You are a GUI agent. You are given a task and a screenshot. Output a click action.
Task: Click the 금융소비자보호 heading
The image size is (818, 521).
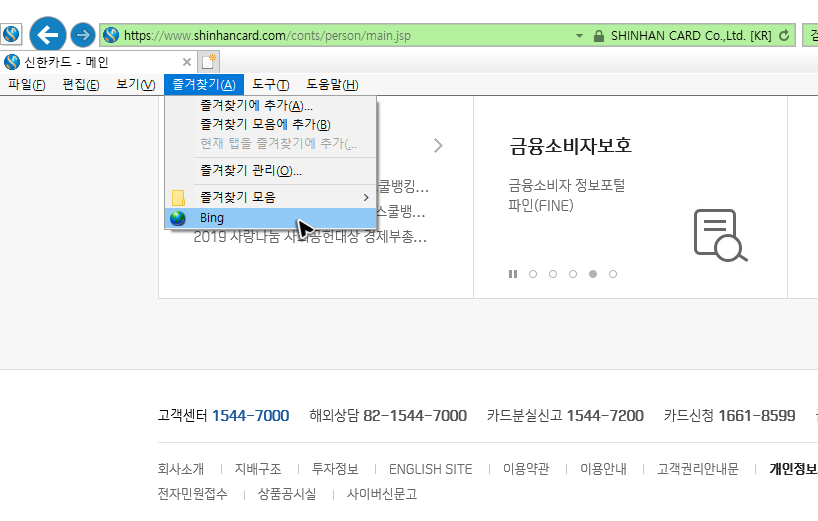(x=571, y=146)
